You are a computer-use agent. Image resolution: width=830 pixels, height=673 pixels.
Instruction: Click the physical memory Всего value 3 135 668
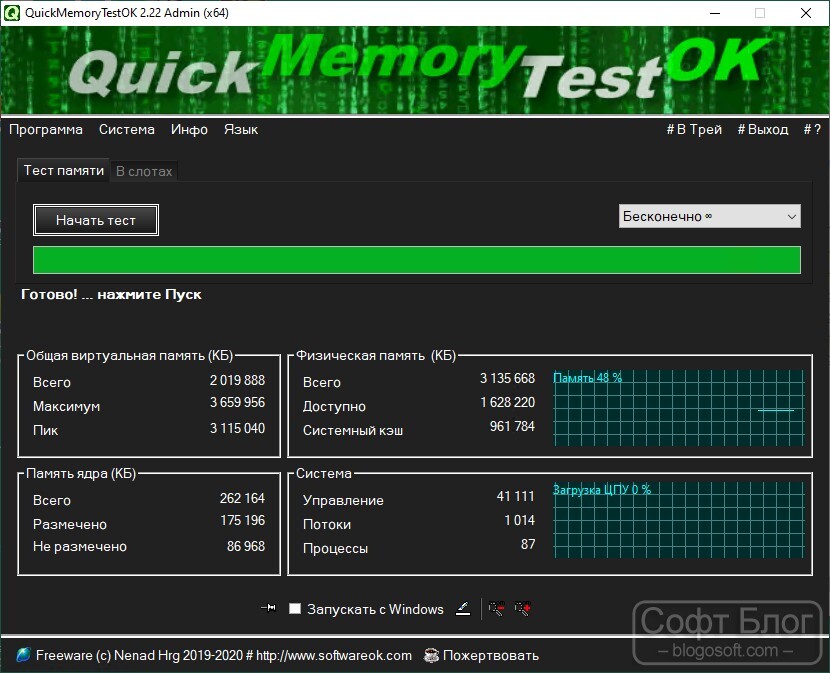pyautogui.click(x=507, y=378)
